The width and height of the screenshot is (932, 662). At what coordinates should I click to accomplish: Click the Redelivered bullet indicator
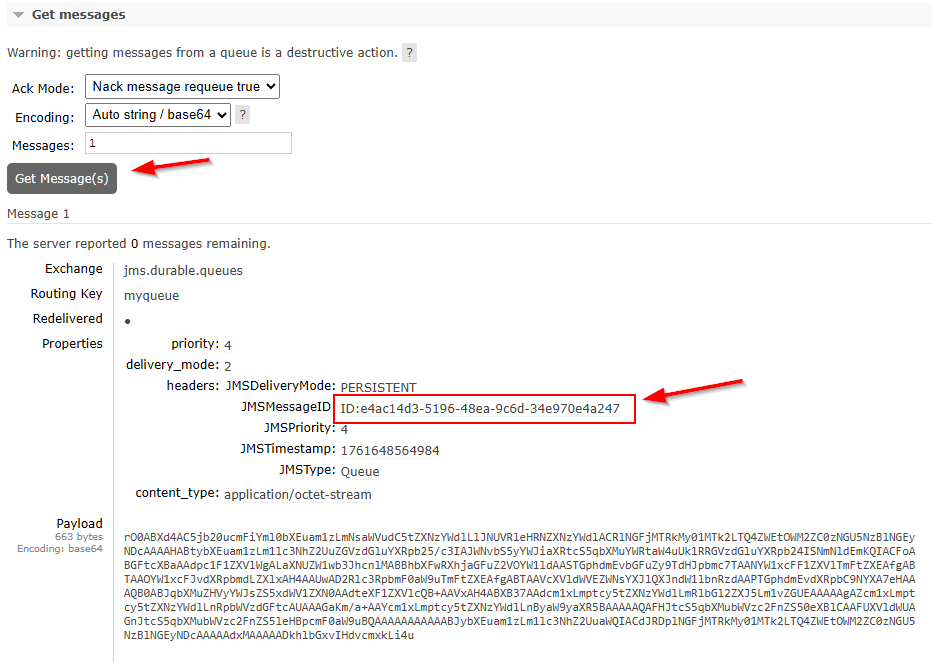click(125, 319)
